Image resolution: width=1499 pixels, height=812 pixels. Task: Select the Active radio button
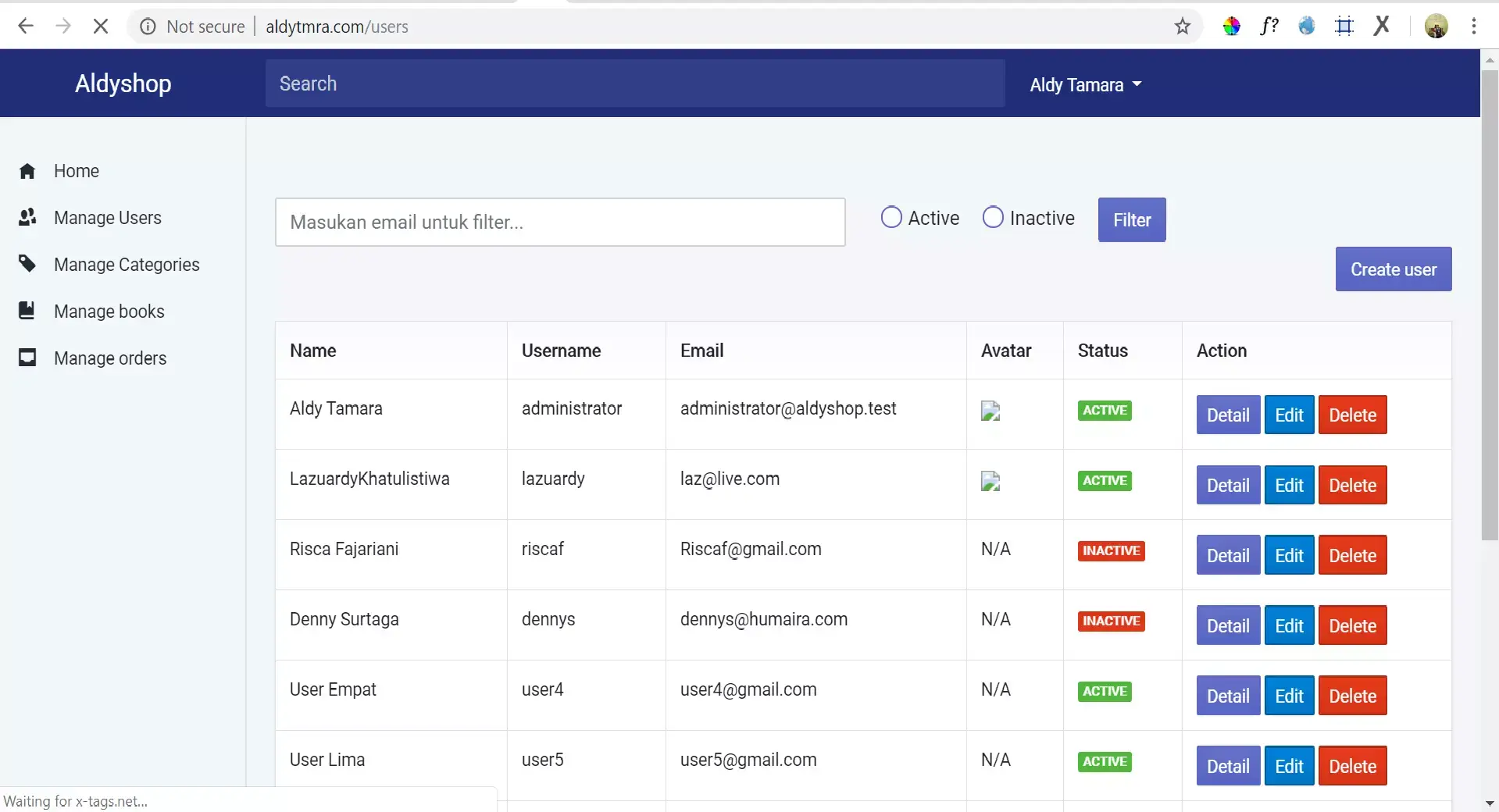(891, 217)
